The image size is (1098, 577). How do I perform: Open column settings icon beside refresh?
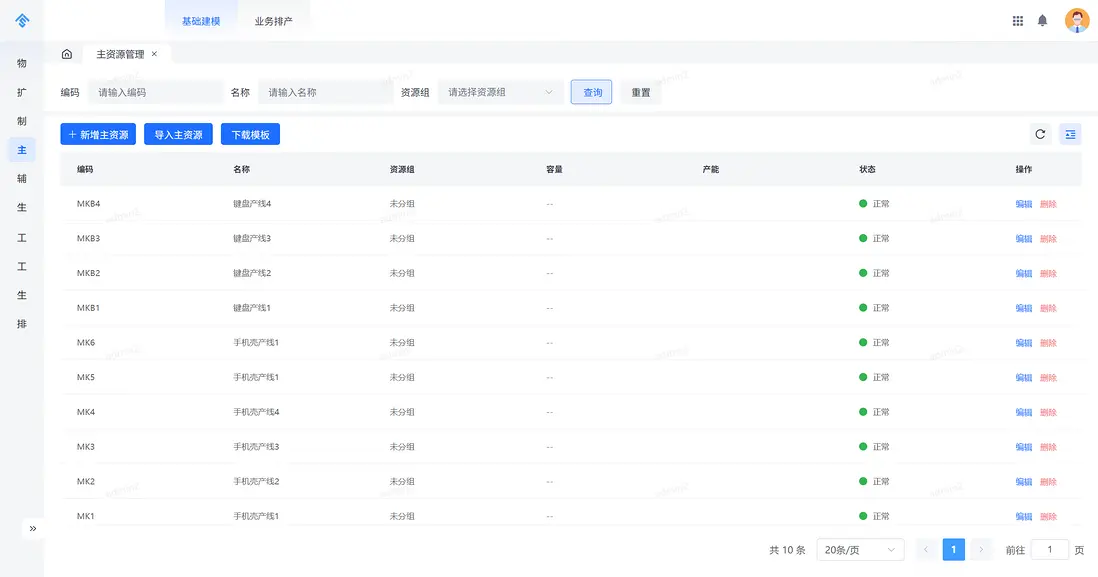[x=1070, y=134]
